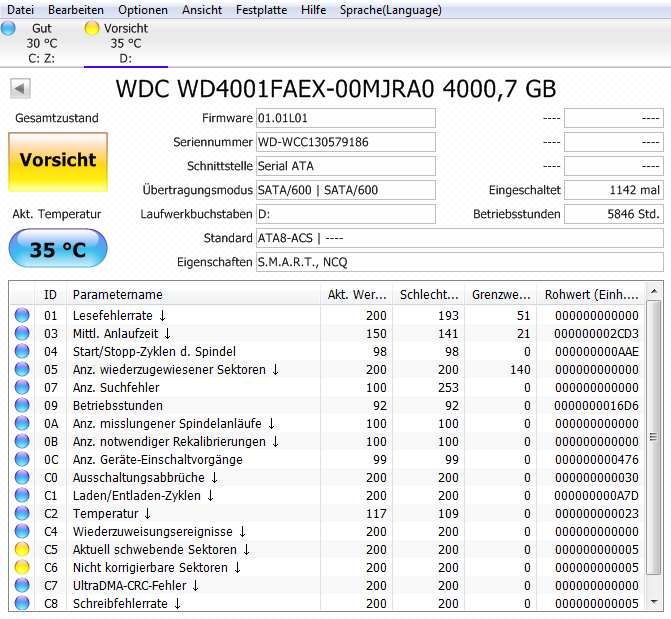Click the Firmware field 01.01L01
This screenshot has width=671, height=619.
[346, 118]
